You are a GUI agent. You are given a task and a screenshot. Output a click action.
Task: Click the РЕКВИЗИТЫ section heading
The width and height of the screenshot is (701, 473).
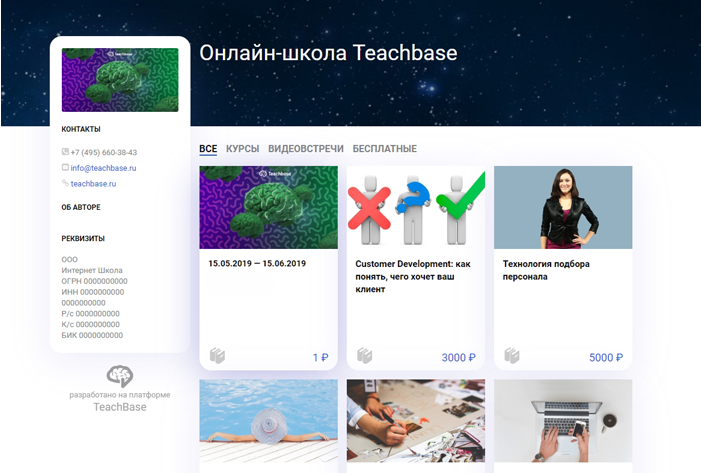tap(83, 239)
